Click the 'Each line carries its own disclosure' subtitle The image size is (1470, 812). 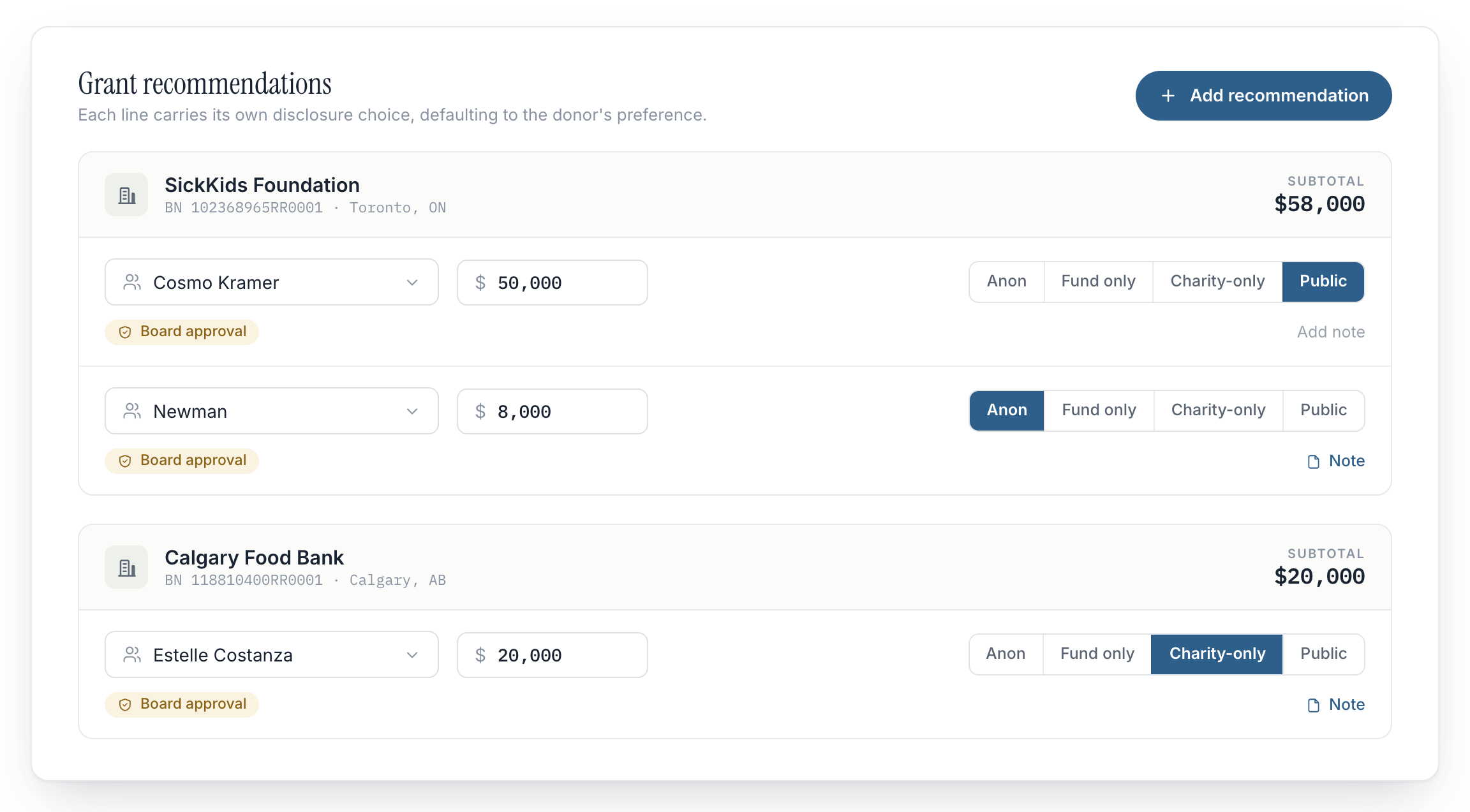click(x=392, y=115)
